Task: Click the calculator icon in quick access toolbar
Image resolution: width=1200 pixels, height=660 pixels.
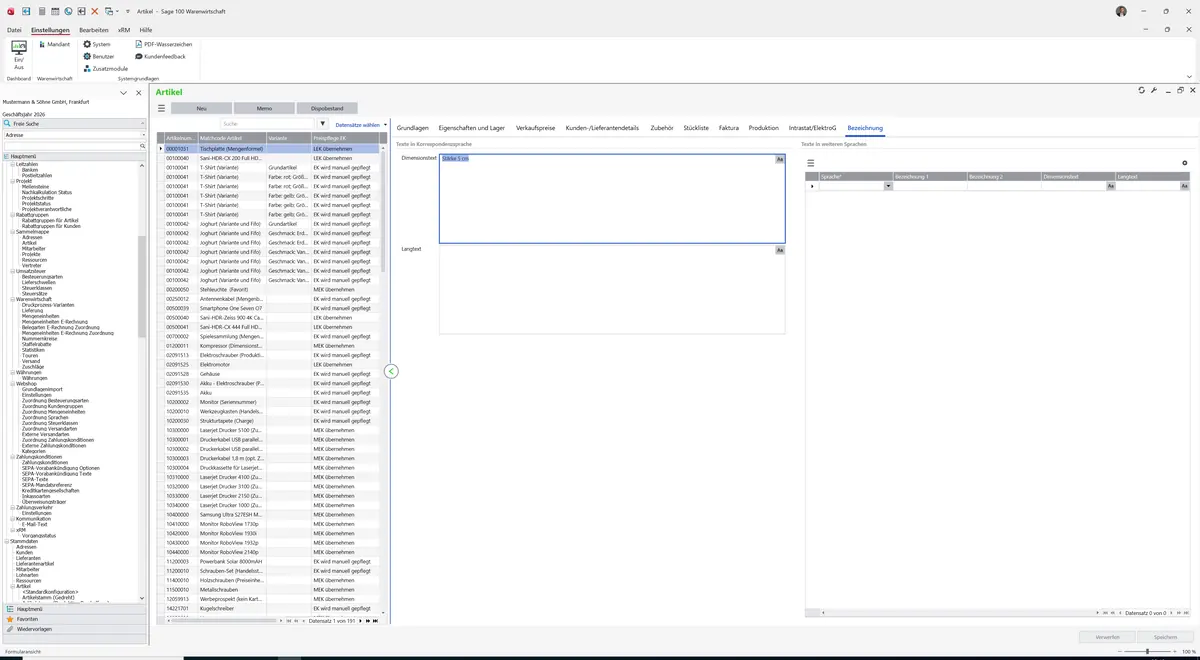Action: 40,11
